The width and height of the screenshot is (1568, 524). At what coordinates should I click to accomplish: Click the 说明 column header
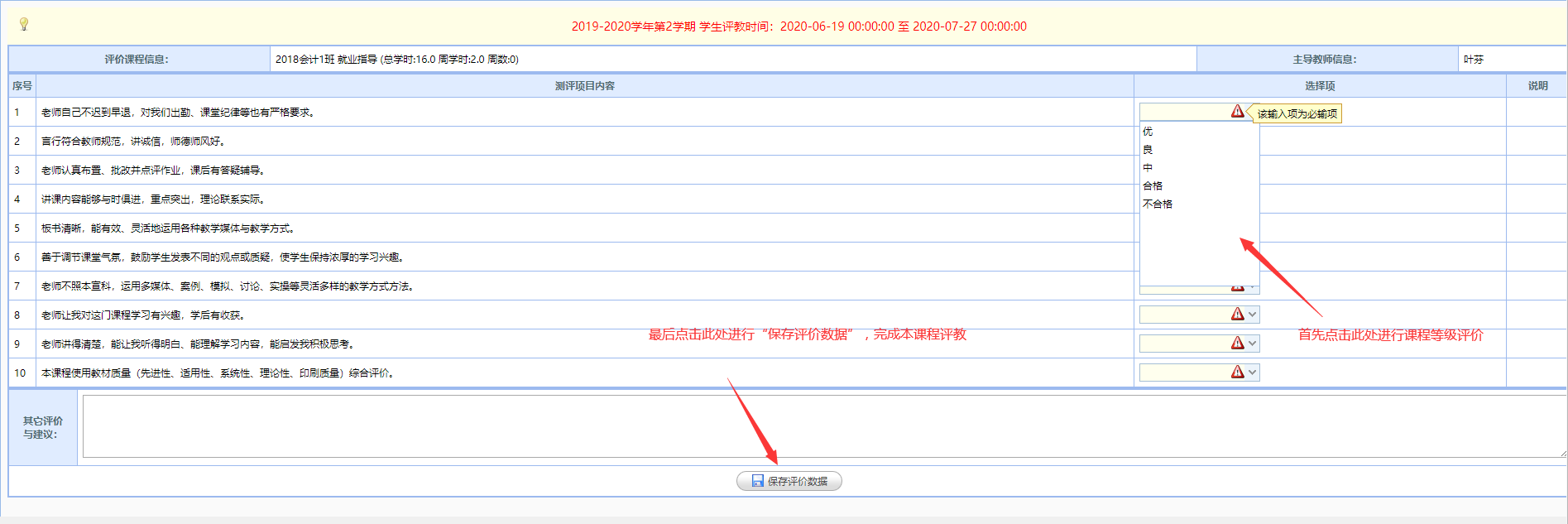1537,86
